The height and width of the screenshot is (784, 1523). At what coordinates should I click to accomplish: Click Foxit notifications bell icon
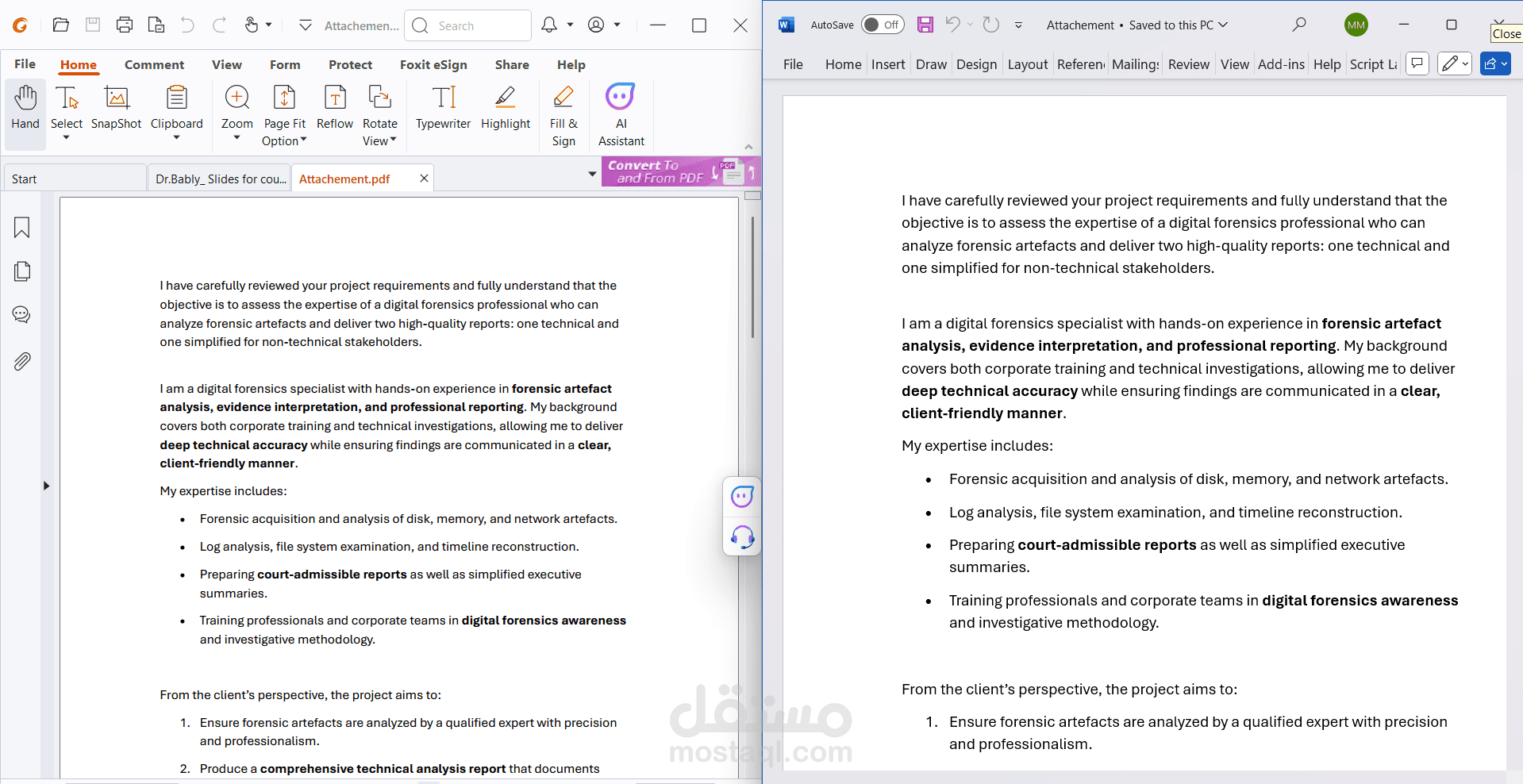(549, 25)
